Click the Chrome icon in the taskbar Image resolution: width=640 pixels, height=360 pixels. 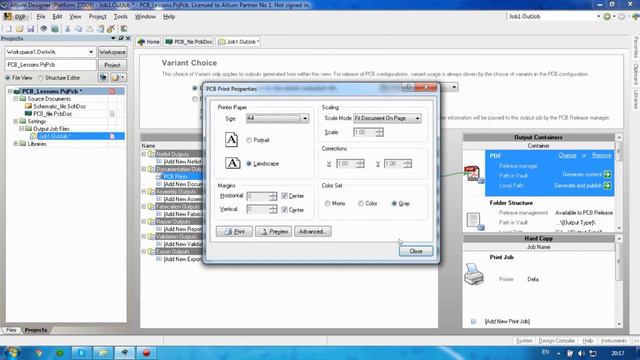pyautogui.click(x=39, y=353)
